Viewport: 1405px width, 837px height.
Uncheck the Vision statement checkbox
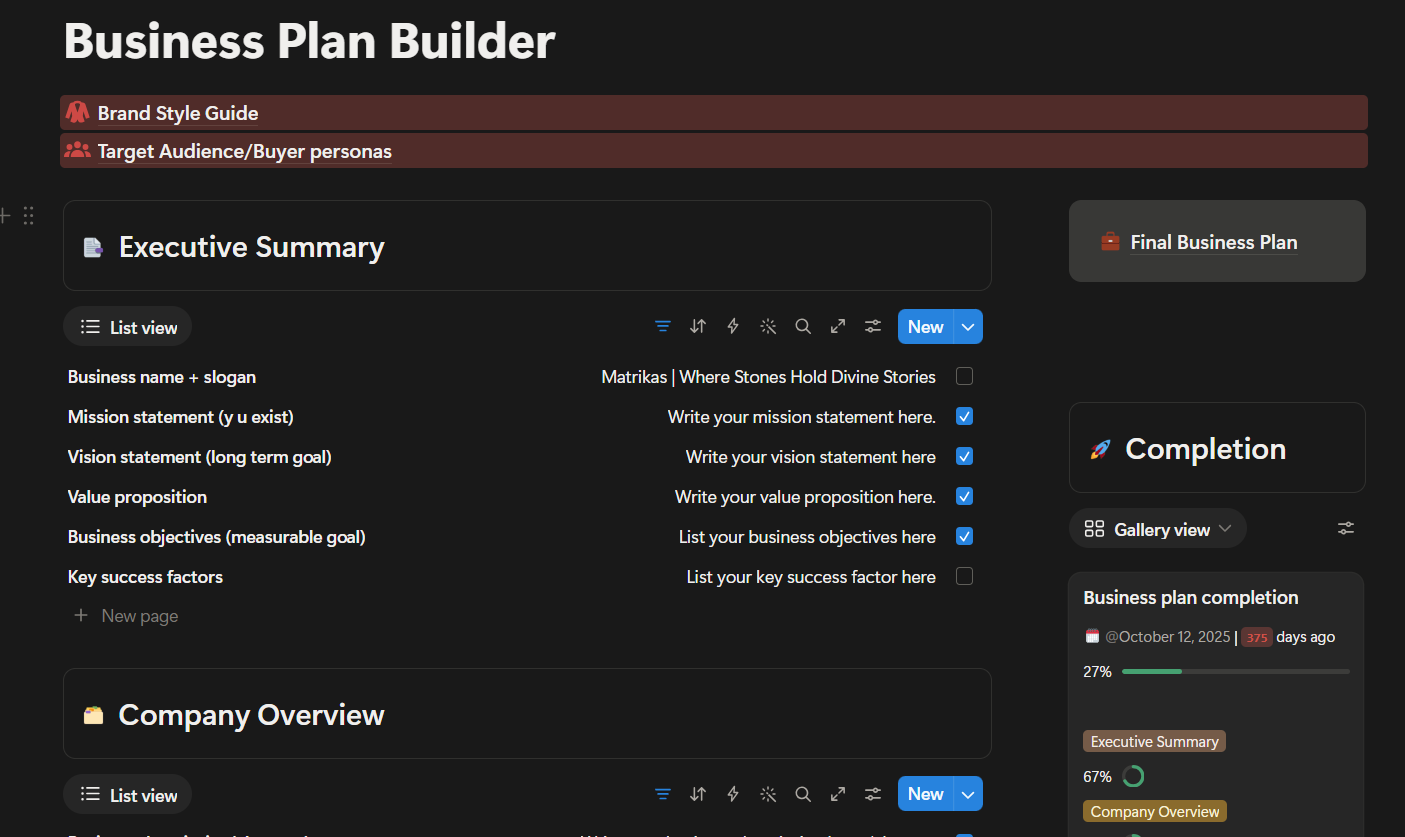click(x=964, y=456)
